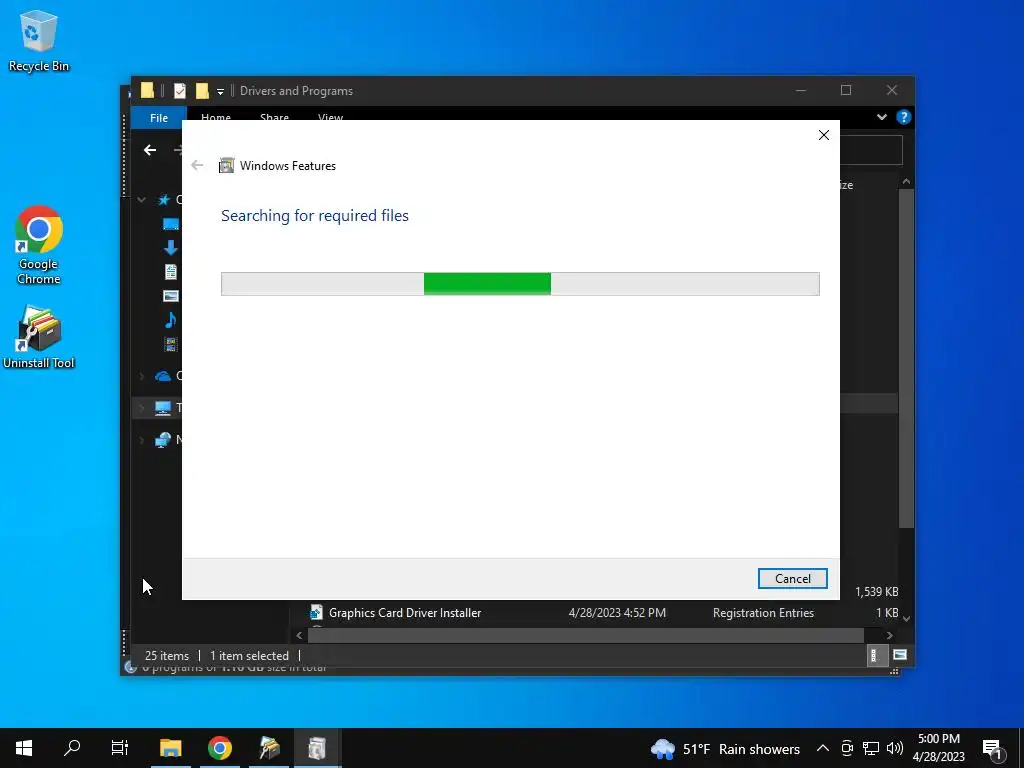Expand the OneDrive tree node

142,376
